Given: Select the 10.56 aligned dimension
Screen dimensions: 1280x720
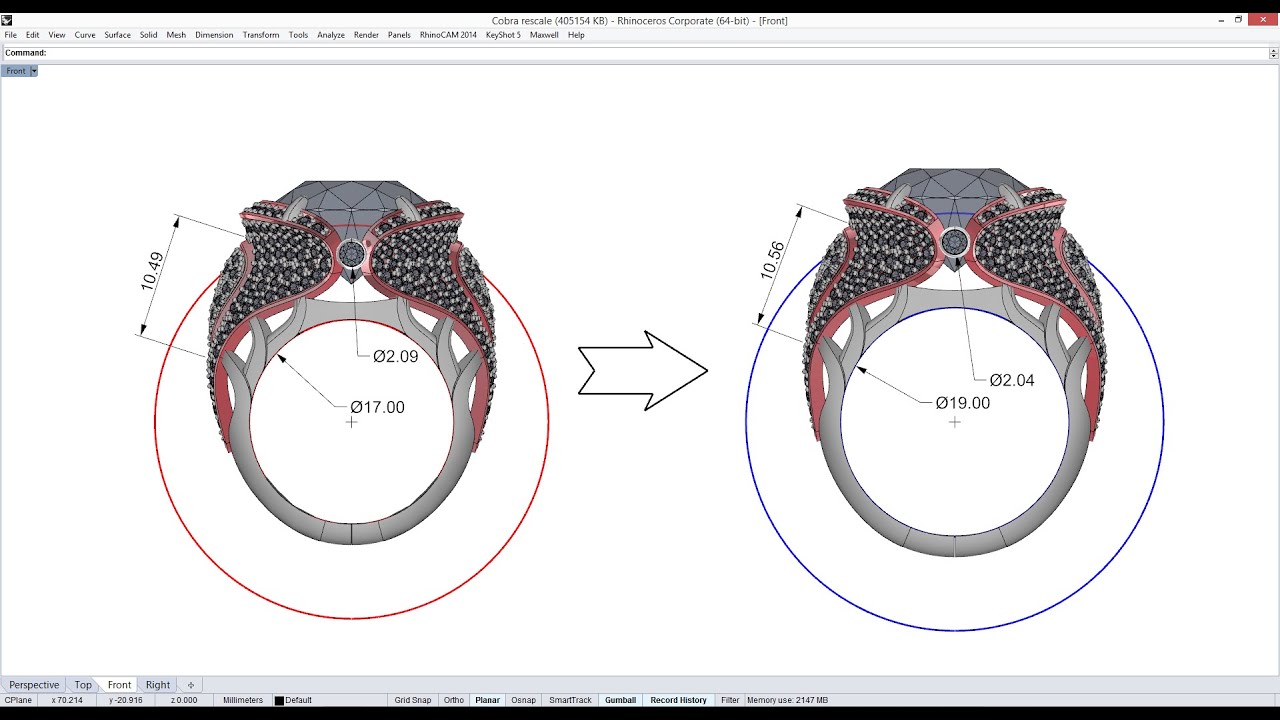Looking at the screenshot, I should (x=772, y=260).
